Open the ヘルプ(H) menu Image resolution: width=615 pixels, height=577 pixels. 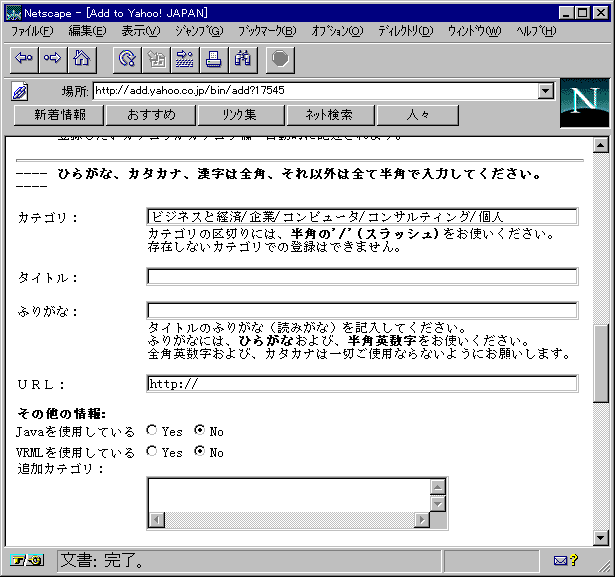coord(536,31)
